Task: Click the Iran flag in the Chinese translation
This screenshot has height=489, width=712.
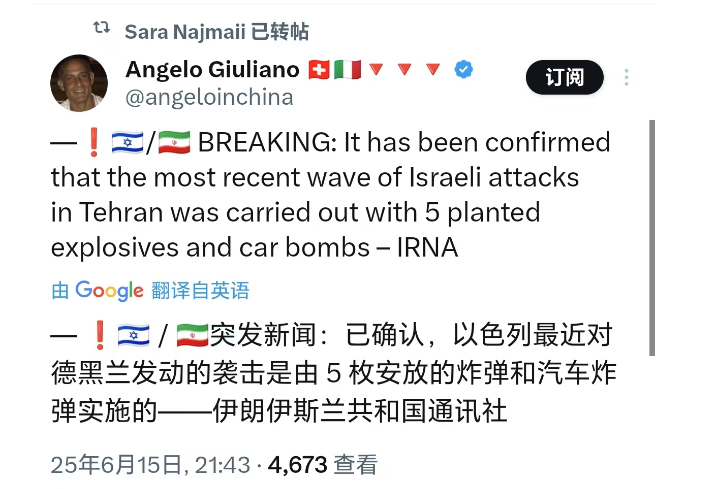Action: [191, 335]
